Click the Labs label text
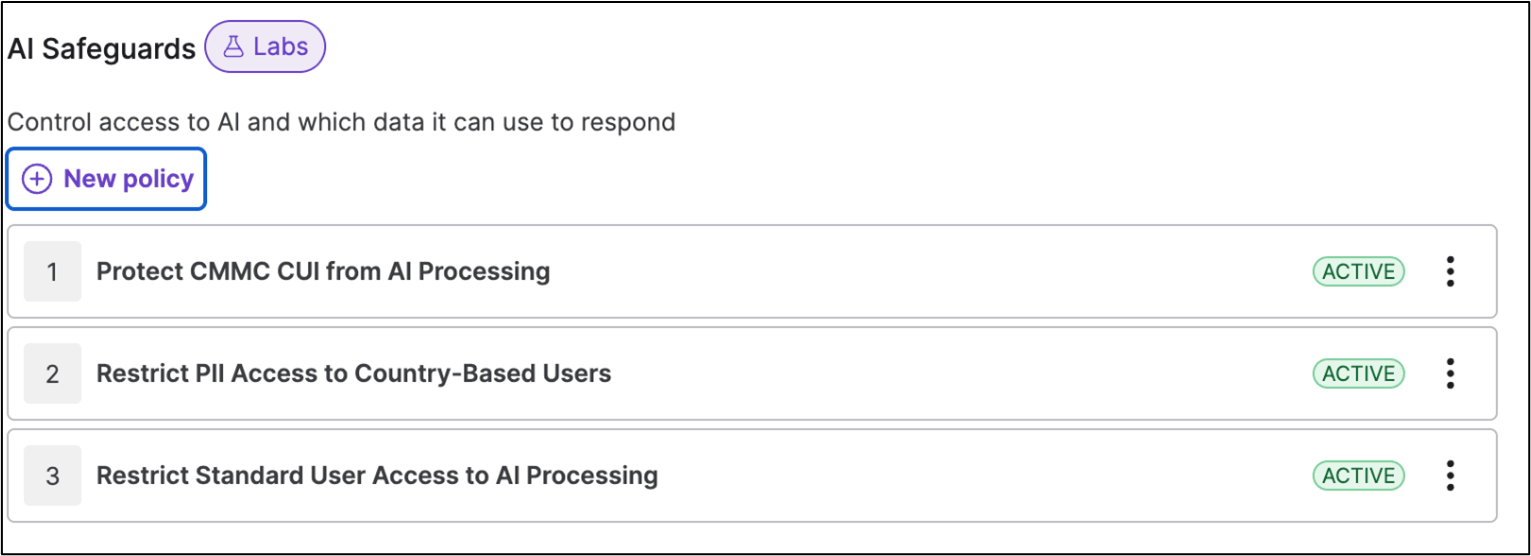The width and height of the screenshot is (1531, 556). 281,47
